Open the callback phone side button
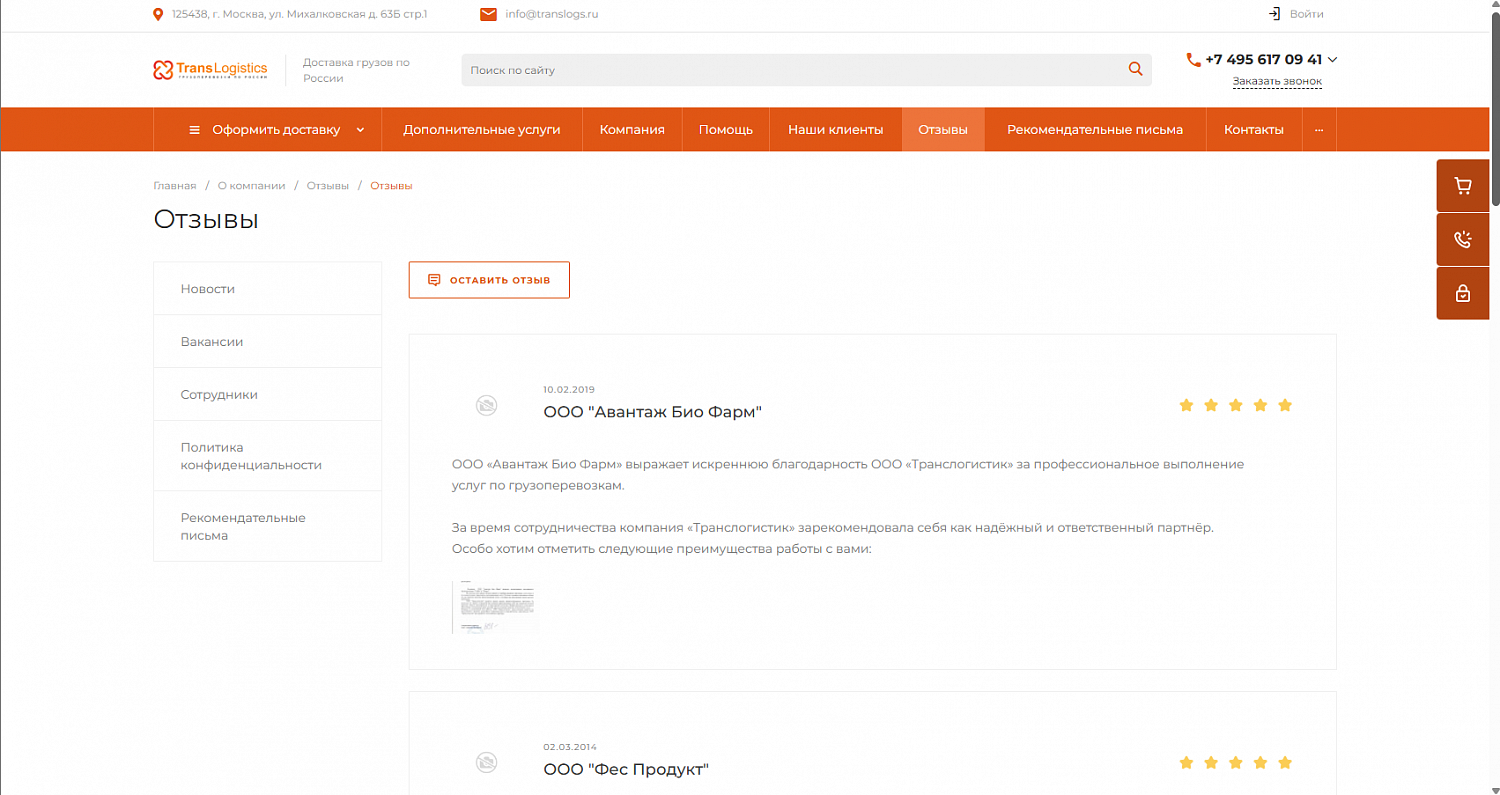The height and width of the screenshot is (795, 1500). coord(1463,239)
